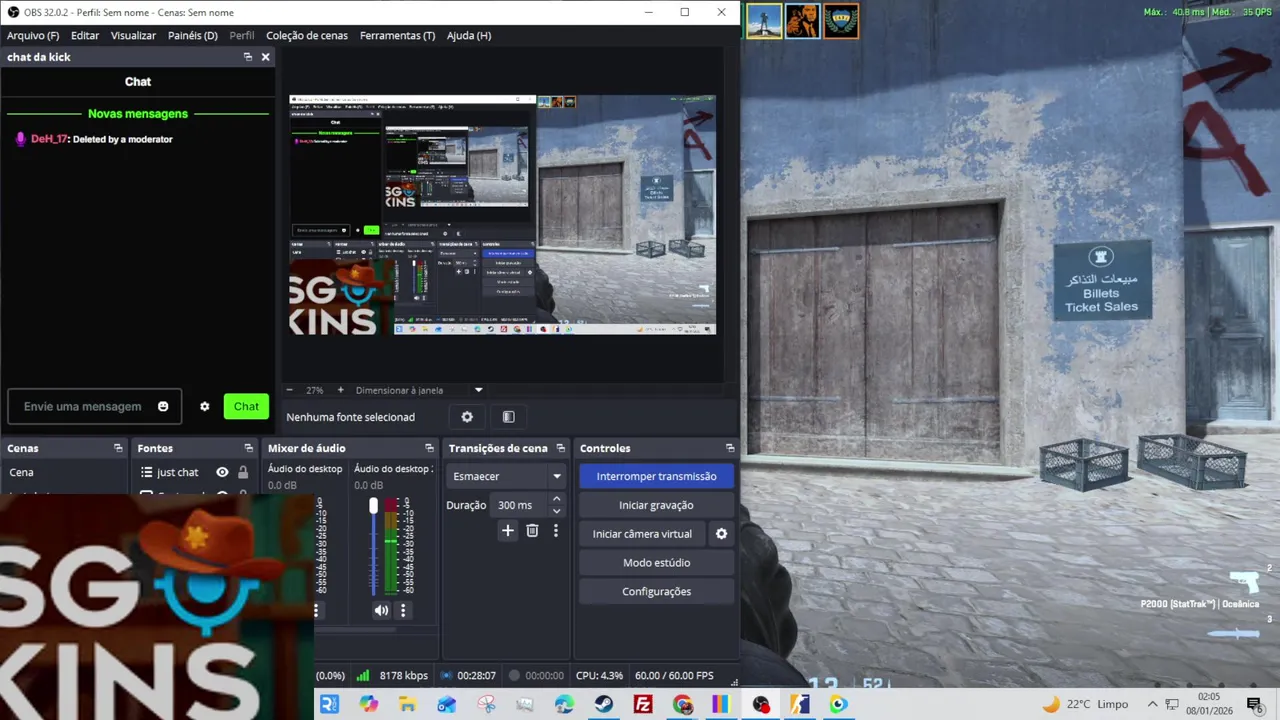
Task: Open the 'Editar' menu
Action: 85,35
